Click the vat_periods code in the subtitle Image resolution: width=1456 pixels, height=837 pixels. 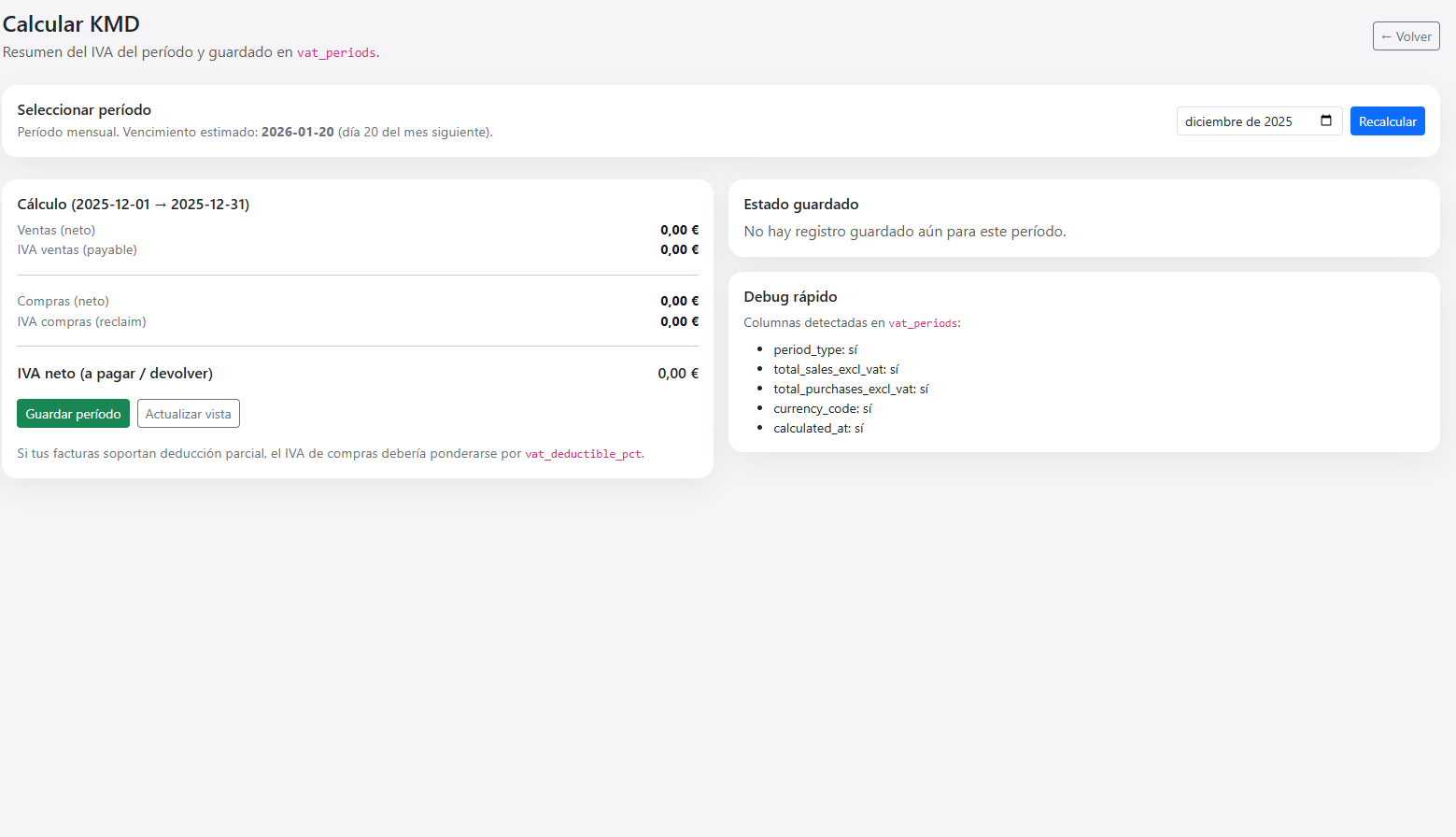[x=336, y=53]
